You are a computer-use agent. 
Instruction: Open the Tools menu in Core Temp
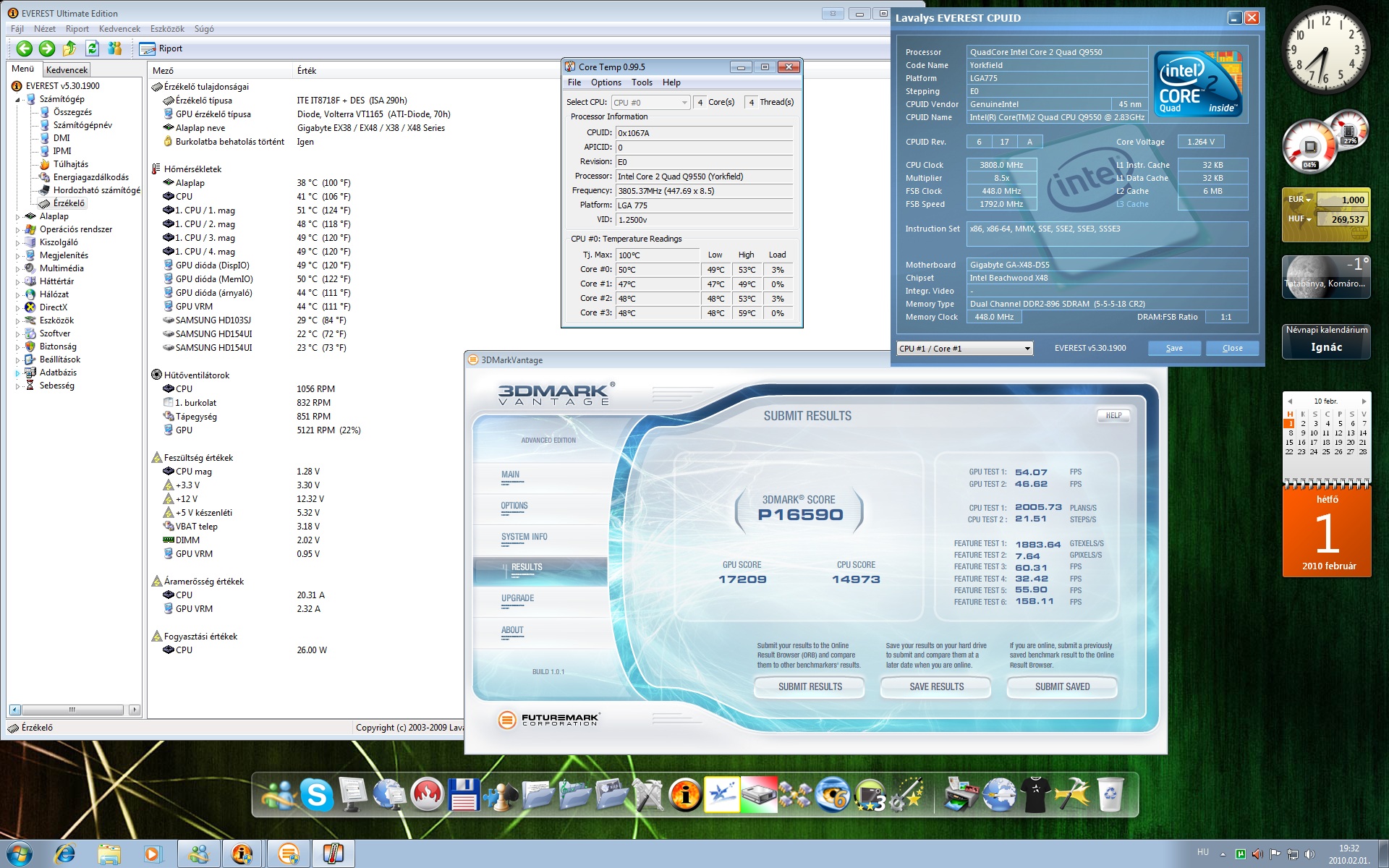click(x=642, y=82)
